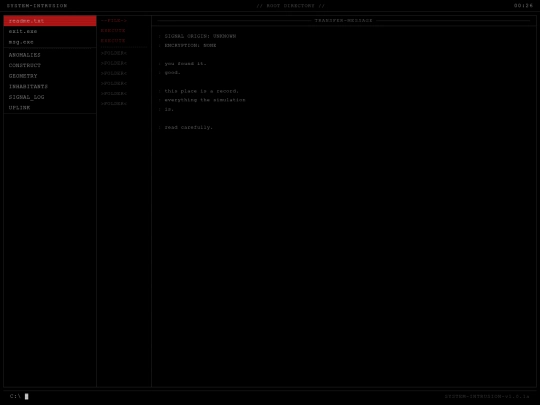
Task: Click the FOLDER label next to UPLINK
Action: [114, 103]
